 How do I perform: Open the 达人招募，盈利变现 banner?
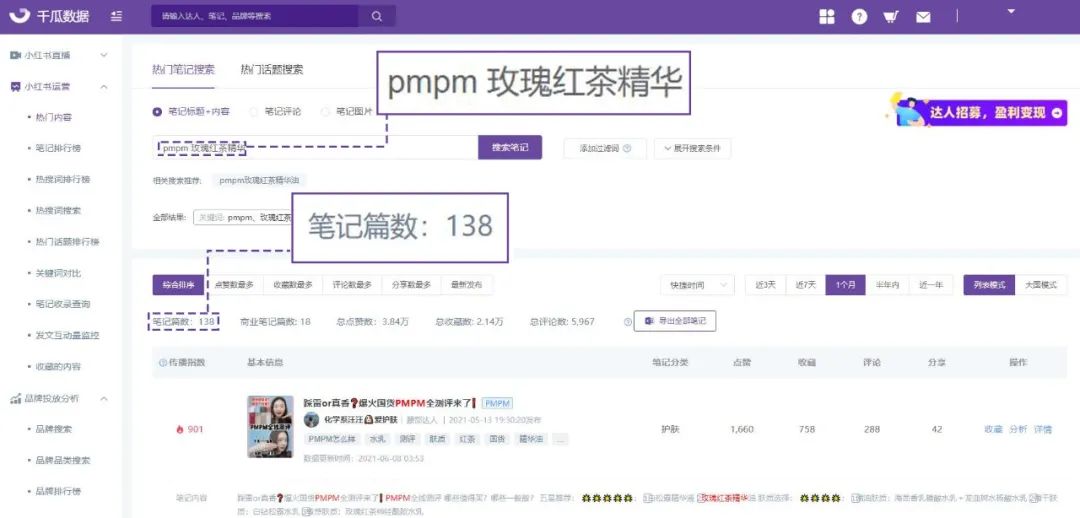pos(976,112)
